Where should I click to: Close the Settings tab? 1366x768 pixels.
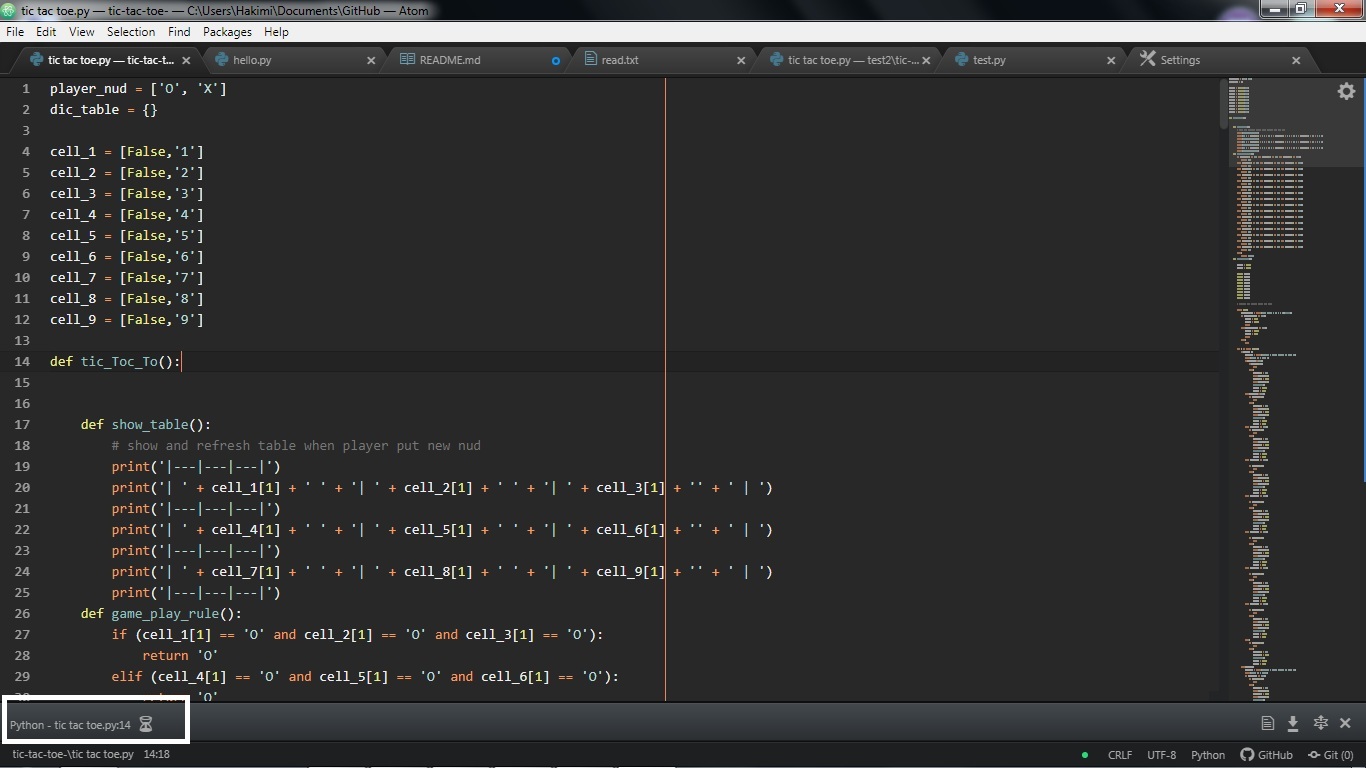pos(1296,60)
